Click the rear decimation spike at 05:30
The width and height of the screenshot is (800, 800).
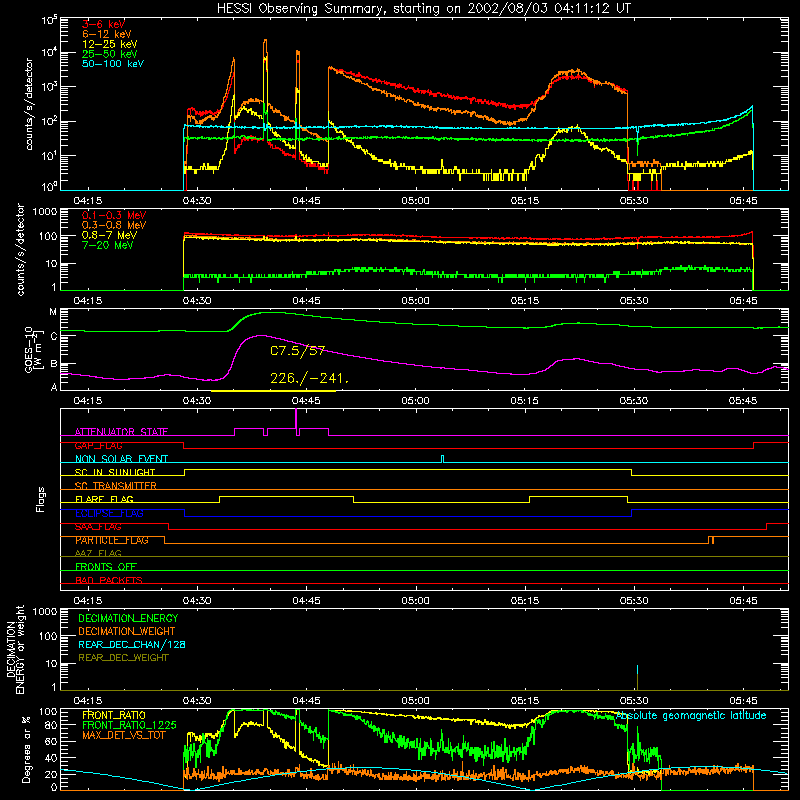[637, 677]
